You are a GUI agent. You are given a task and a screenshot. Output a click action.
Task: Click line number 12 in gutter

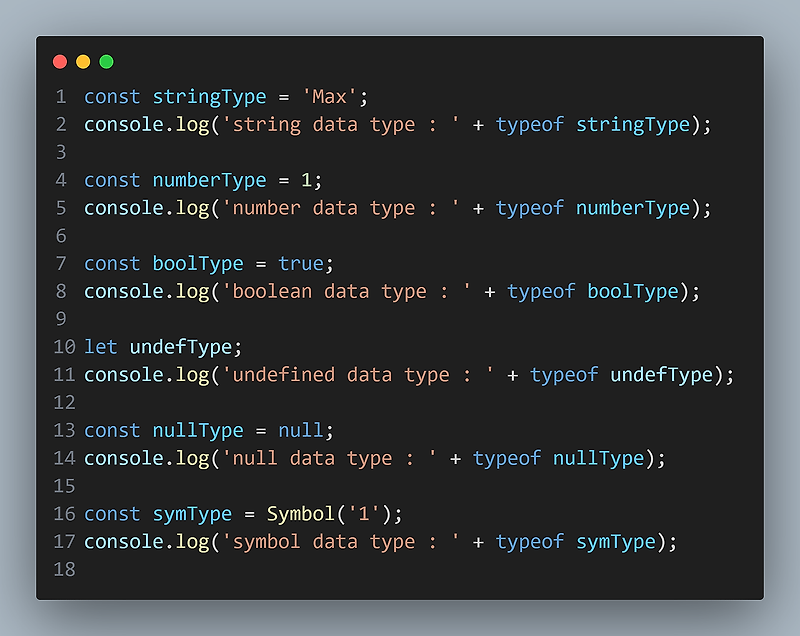[64, 402]
